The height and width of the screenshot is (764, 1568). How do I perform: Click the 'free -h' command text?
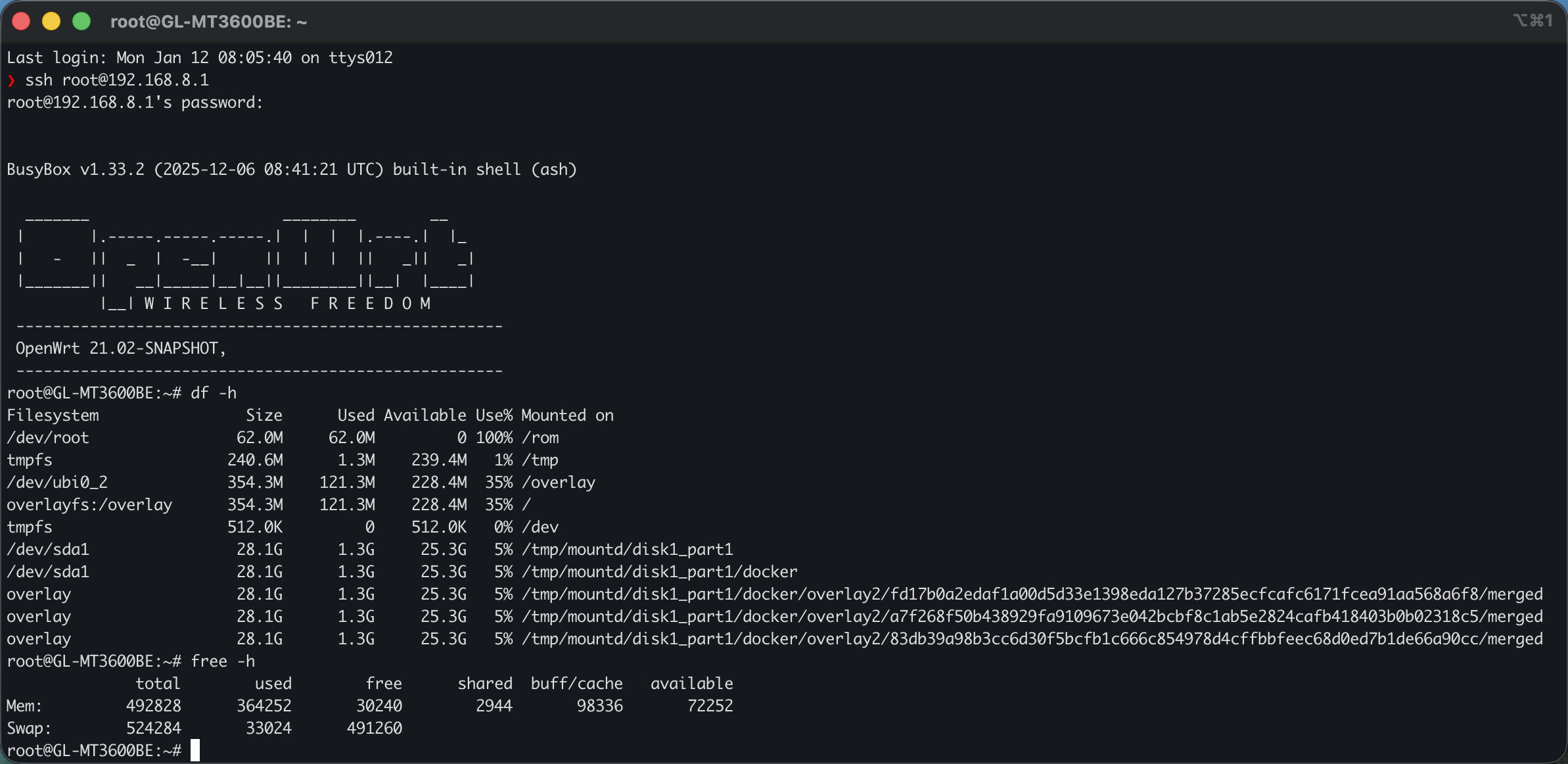pos(222,661)
